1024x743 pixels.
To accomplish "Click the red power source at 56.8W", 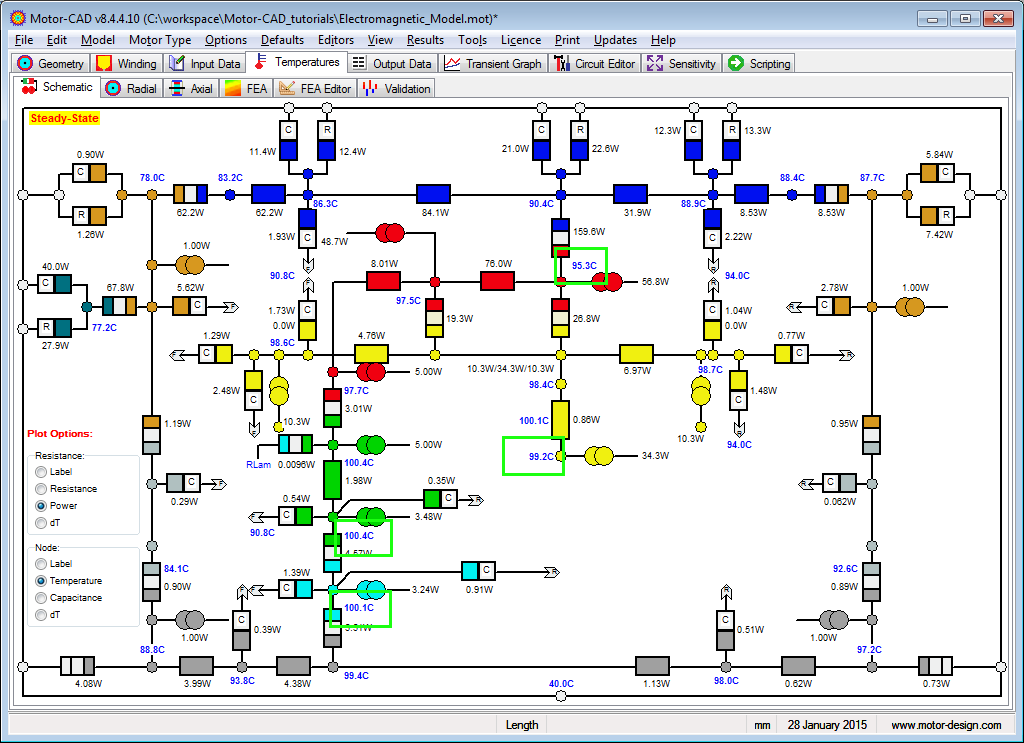I will coord(607,281).
